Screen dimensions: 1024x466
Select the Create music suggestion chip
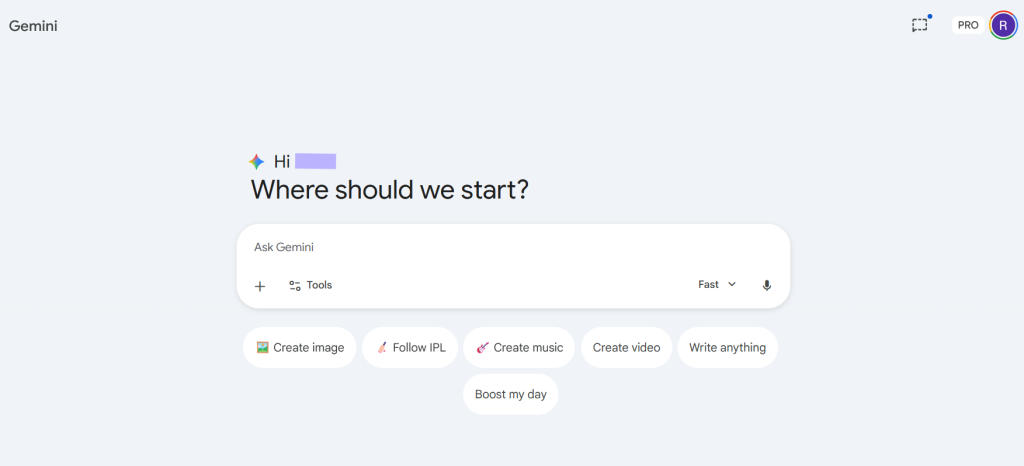click(519, 347)
